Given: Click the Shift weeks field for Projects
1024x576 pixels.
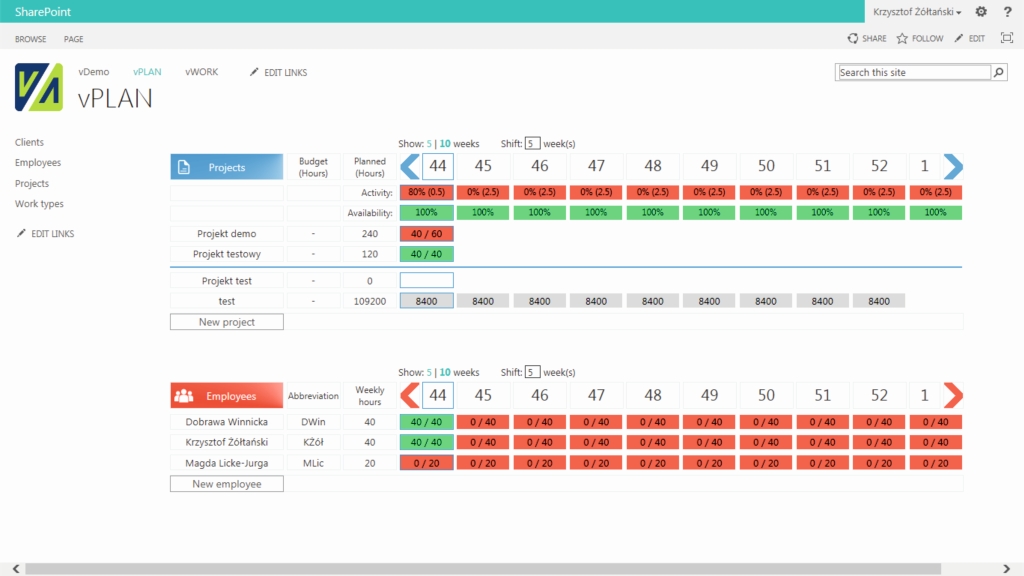Looking at the screenshot, I should click(x=532, y=144).
